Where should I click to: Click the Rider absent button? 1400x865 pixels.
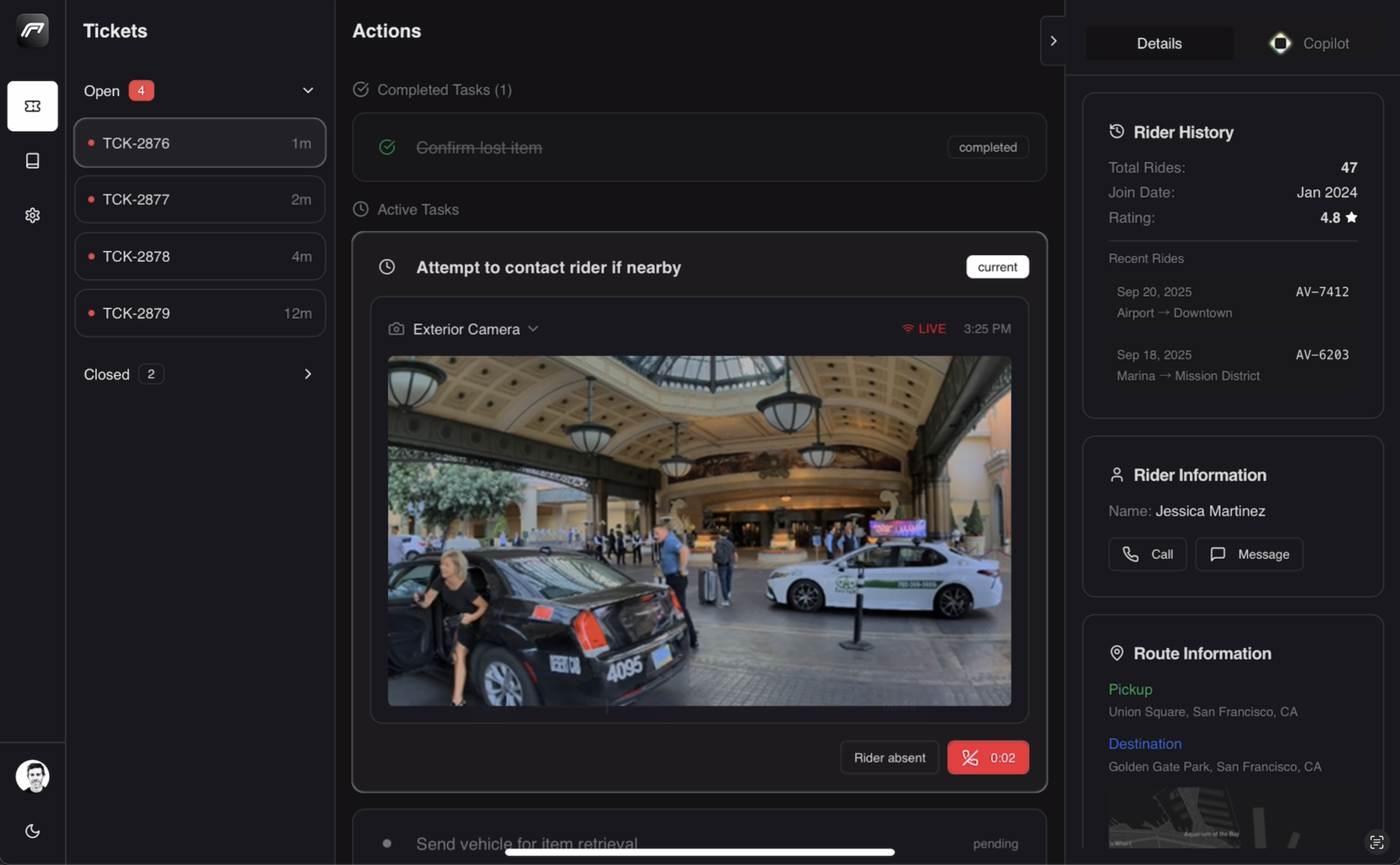coord(889,757)
